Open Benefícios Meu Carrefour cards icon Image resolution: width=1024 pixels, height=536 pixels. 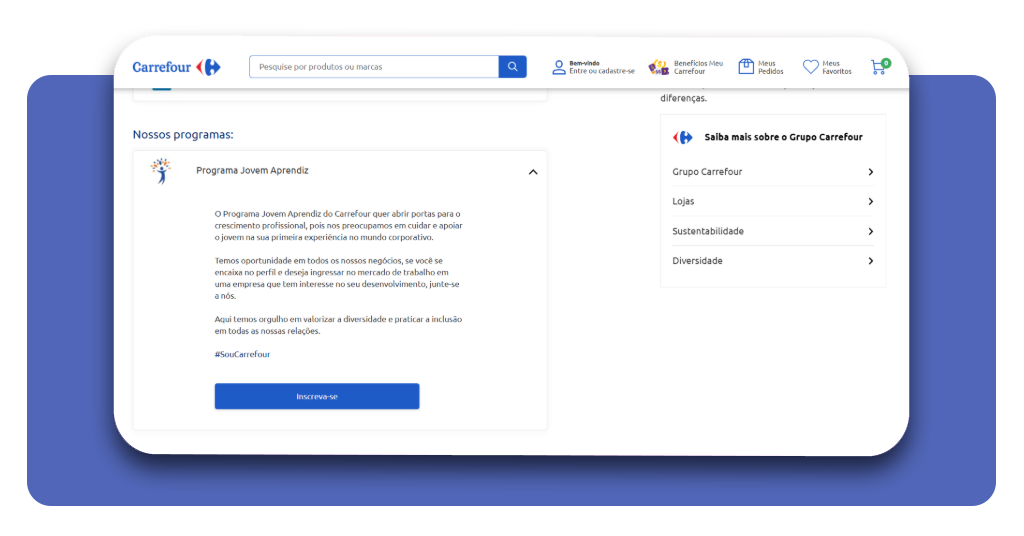click(x=658, y=67)
